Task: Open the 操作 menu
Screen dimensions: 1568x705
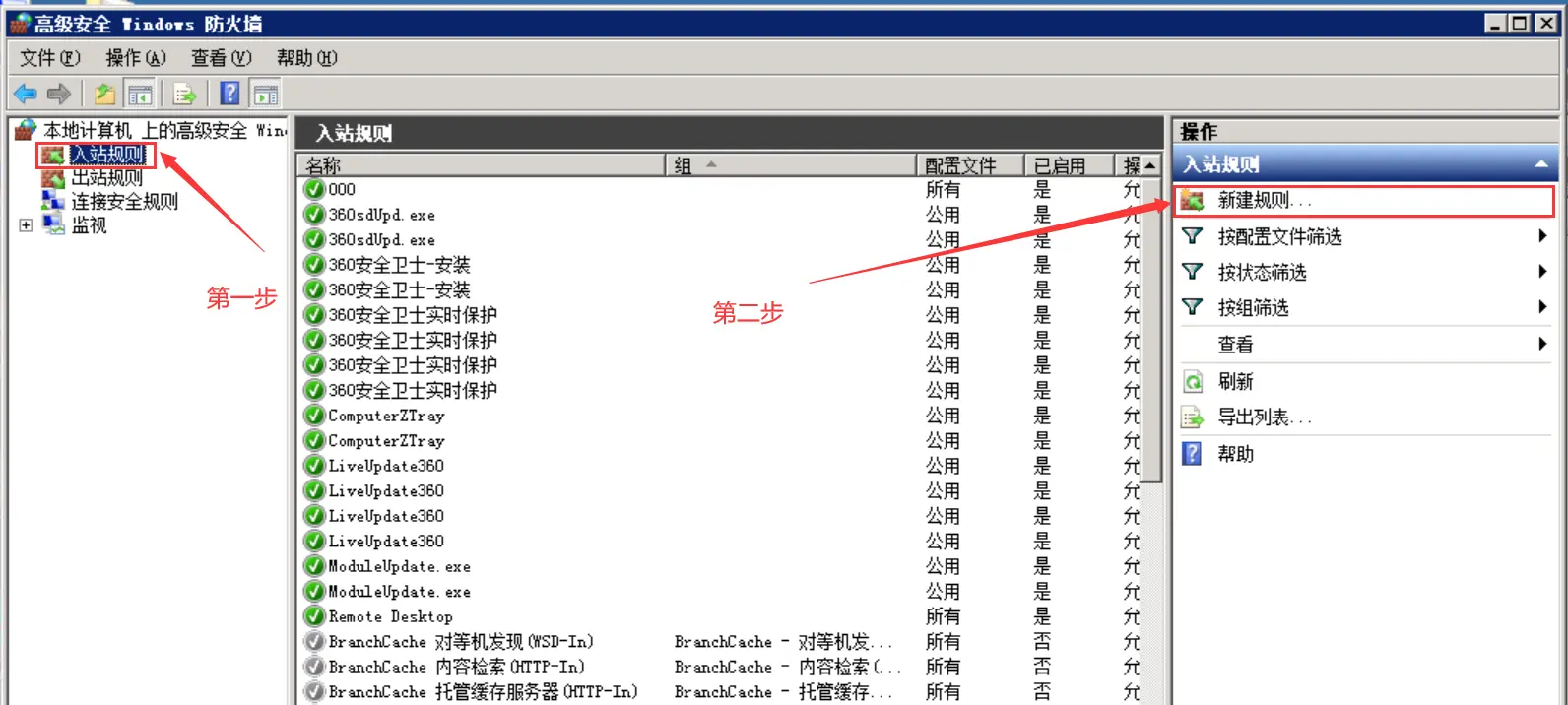Action: pos(136,58)
